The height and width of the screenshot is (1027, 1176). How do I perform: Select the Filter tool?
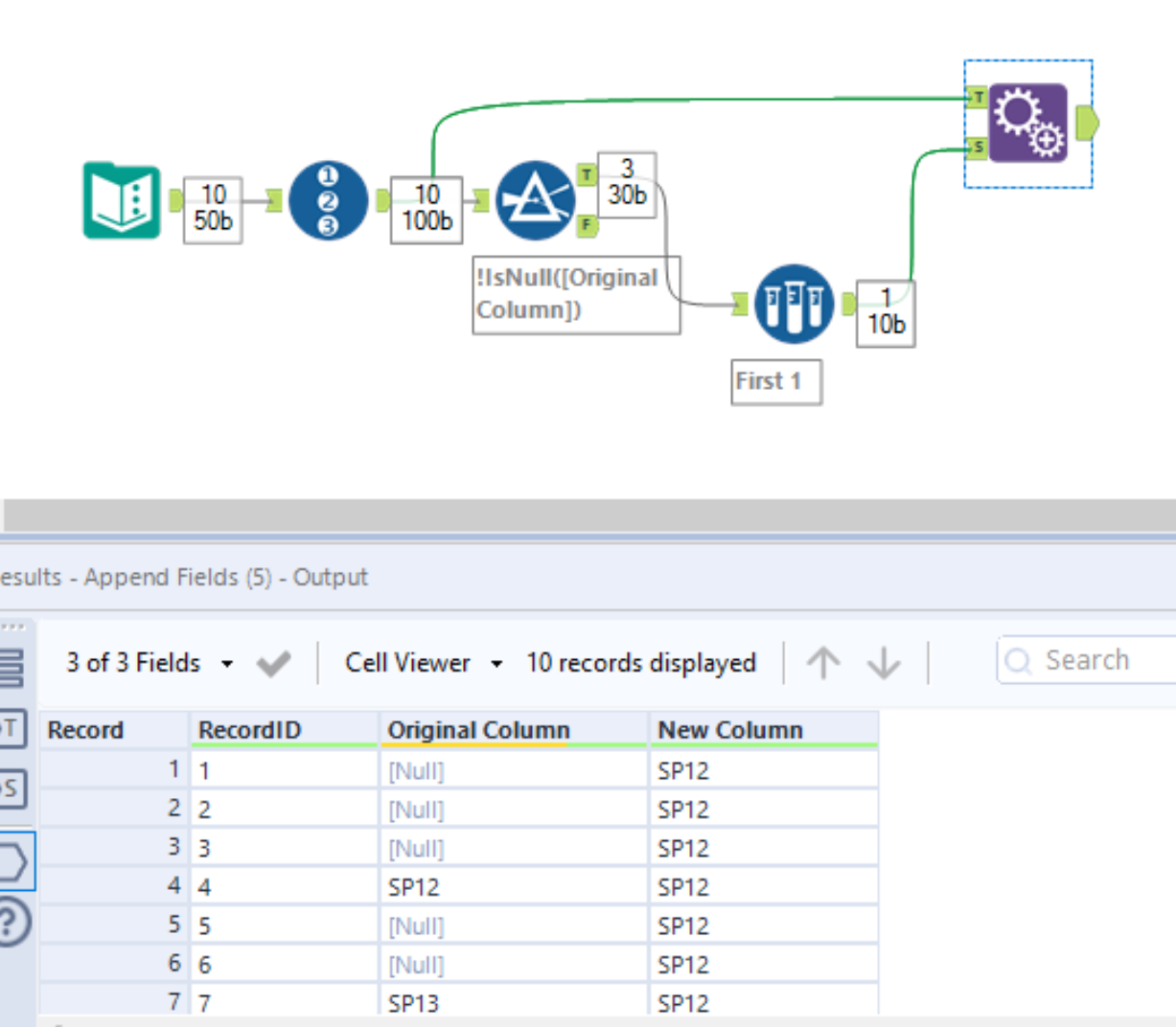[534, 198]
